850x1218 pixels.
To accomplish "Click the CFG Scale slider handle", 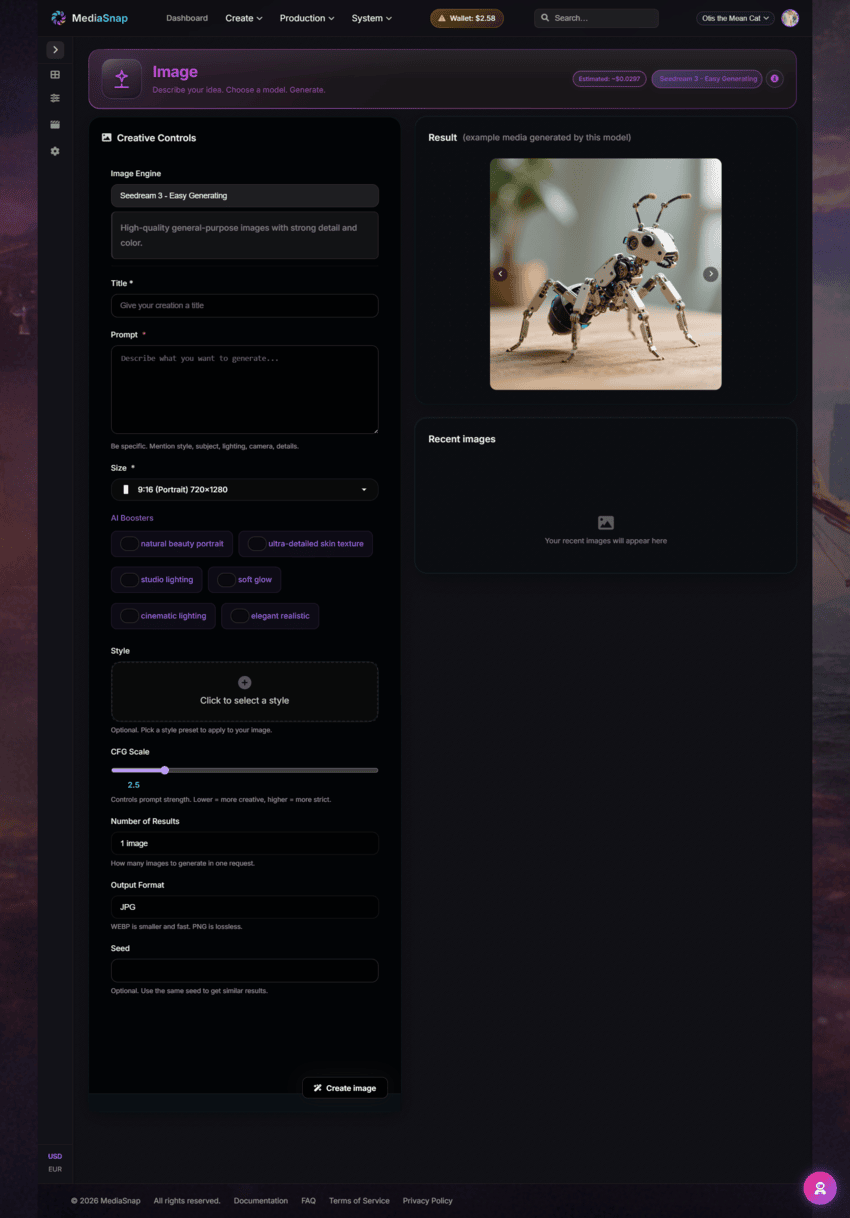I will tap(165, 770).
